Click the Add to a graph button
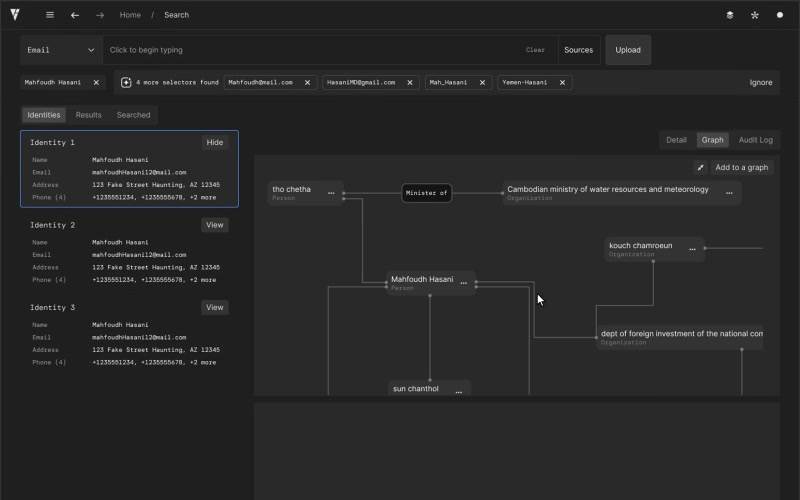 coord(741,167)
